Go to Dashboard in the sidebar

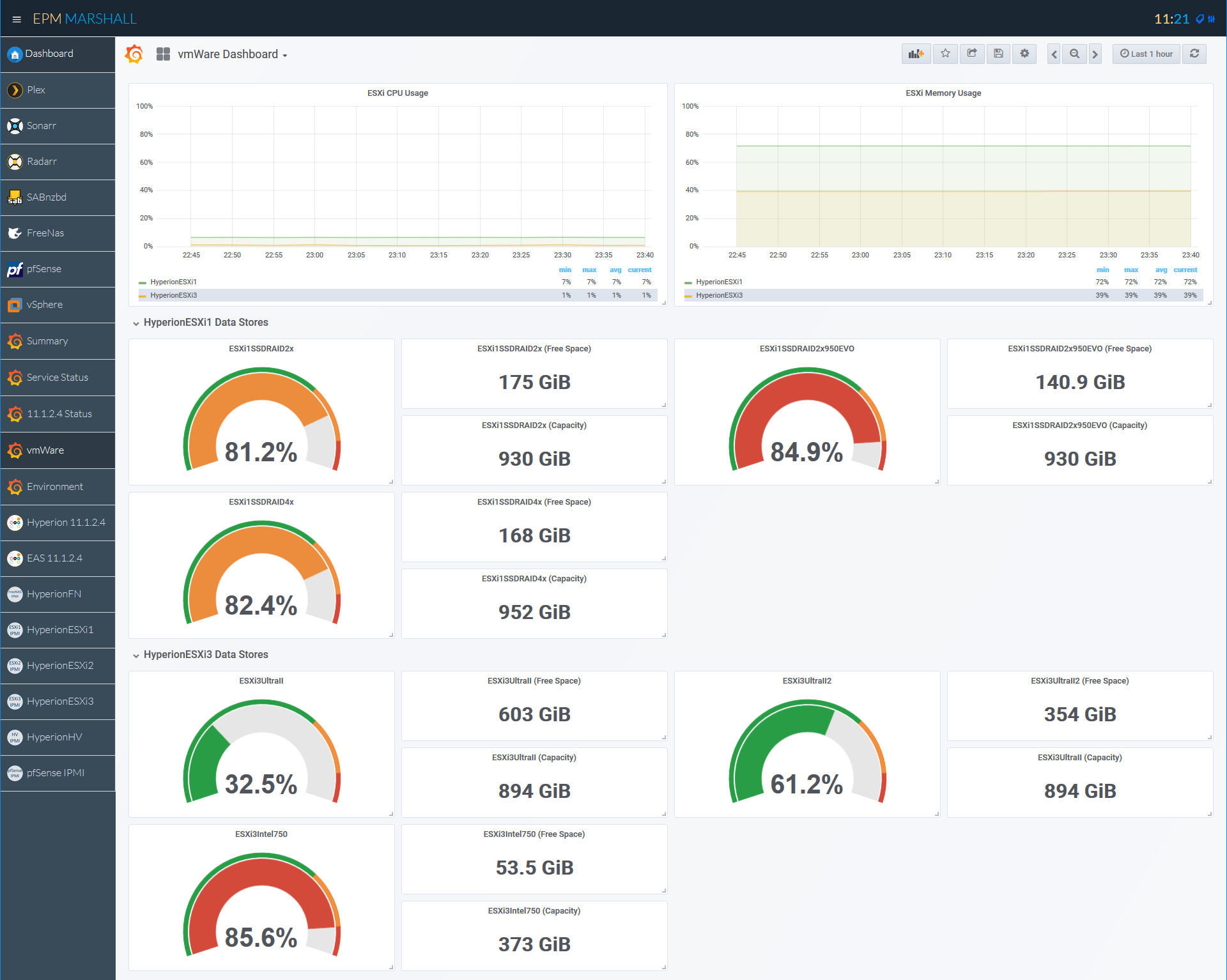[x=58, y=54]
